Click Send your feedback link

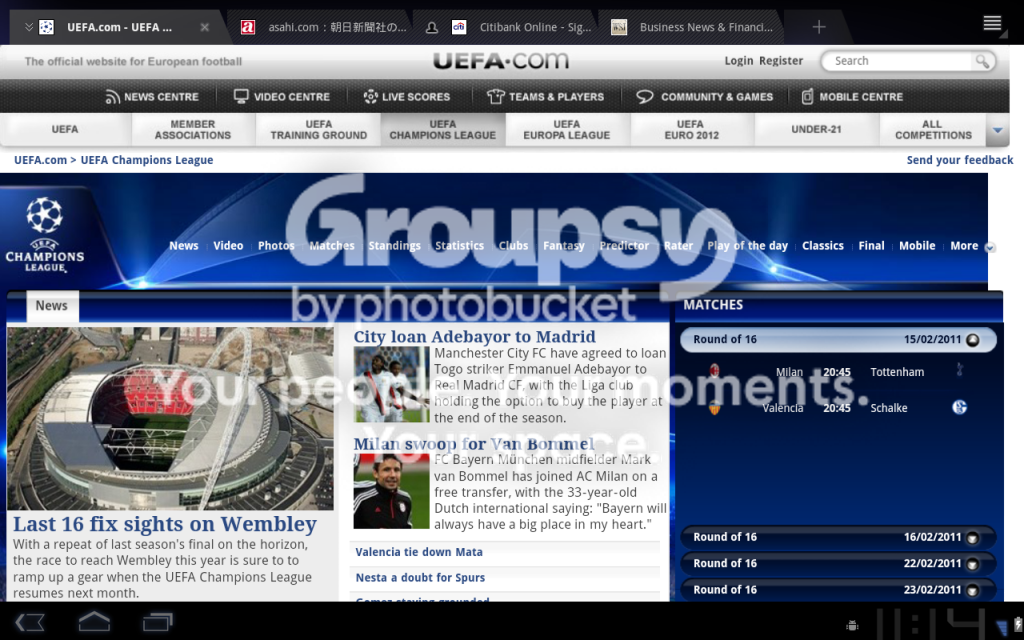click(x=960, y=160)
